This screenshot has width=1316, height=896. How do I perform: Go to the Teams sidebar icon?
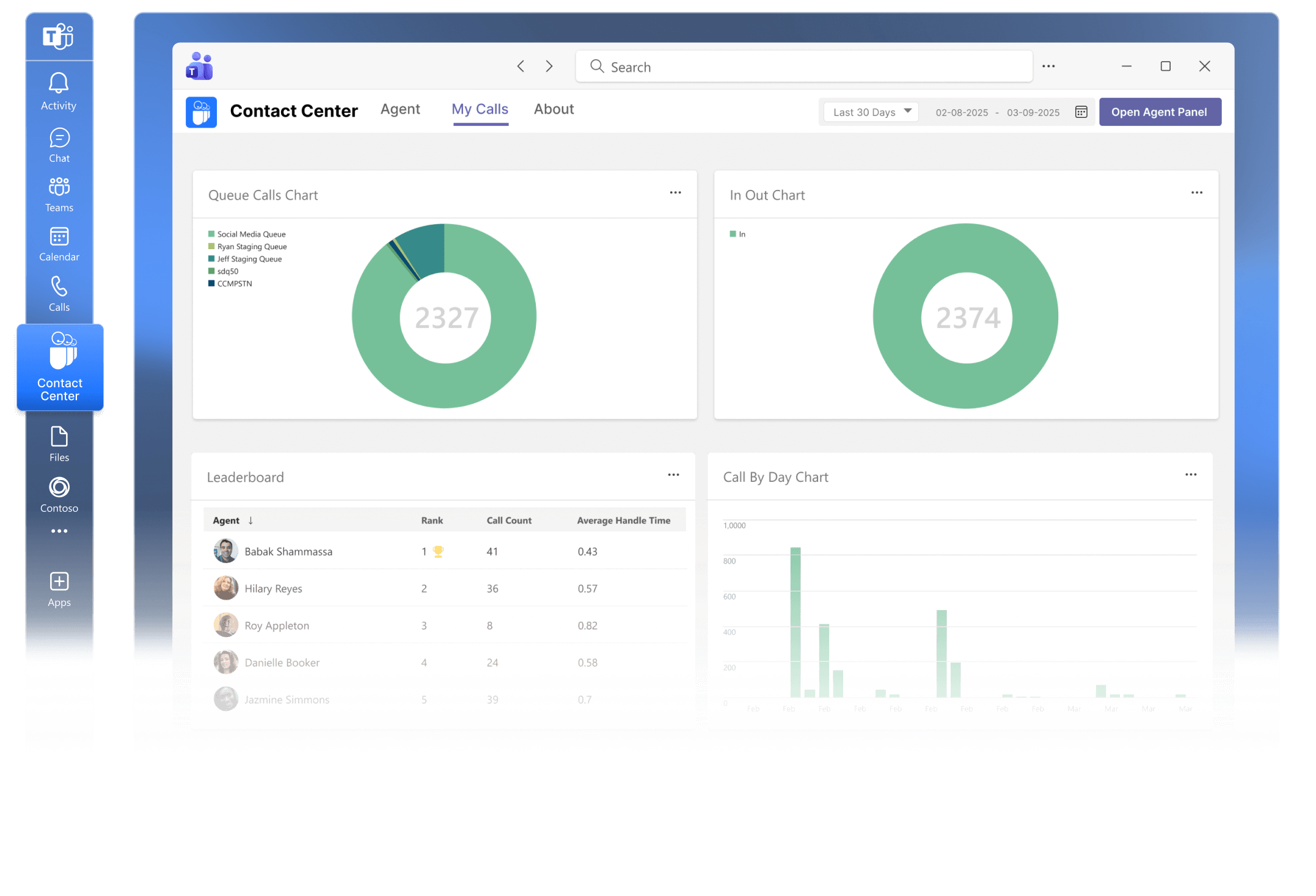click(x=59, y=187)
